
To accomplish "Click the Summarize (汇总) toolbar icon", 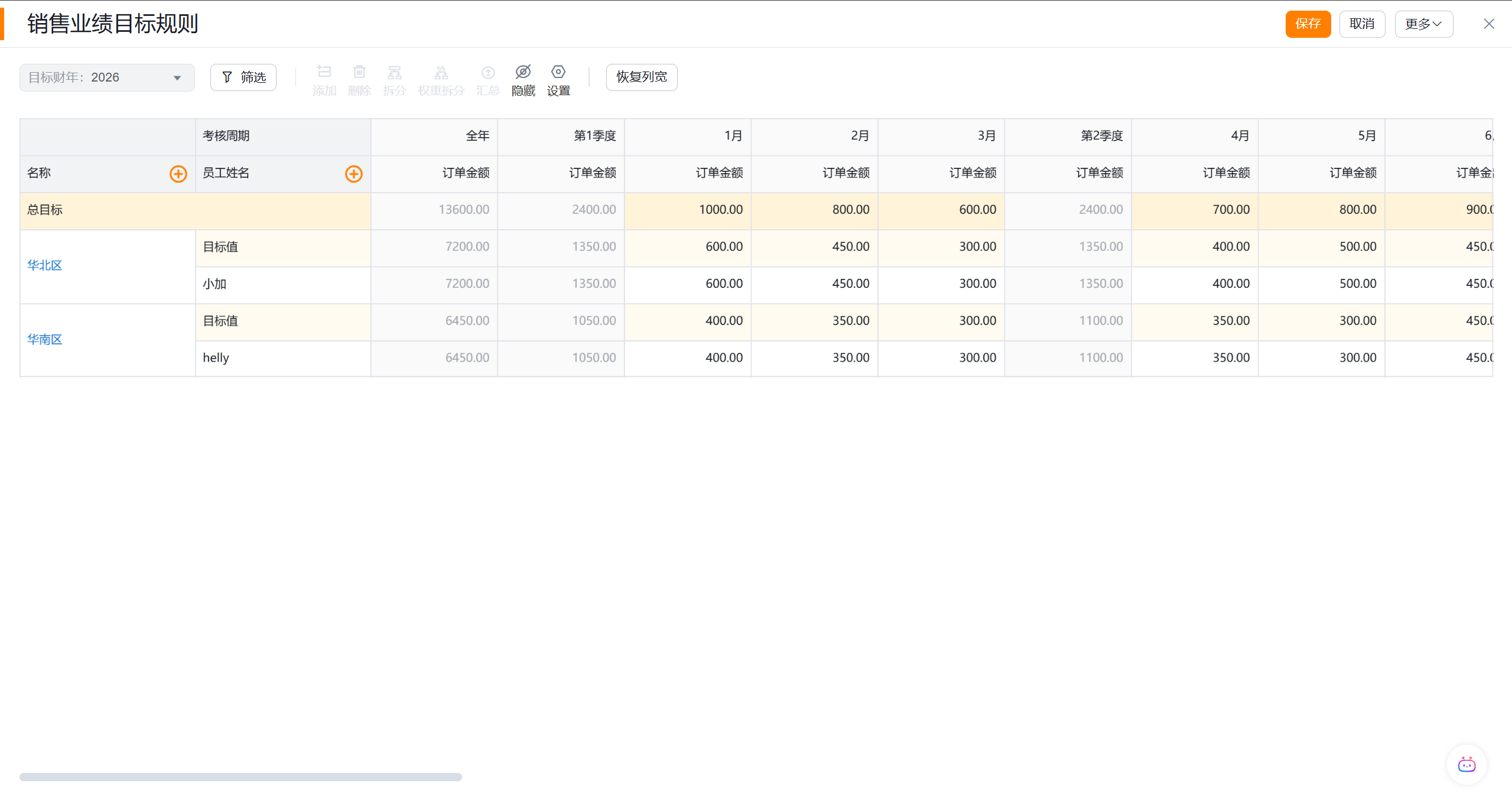I will click(x=488, y=73).
